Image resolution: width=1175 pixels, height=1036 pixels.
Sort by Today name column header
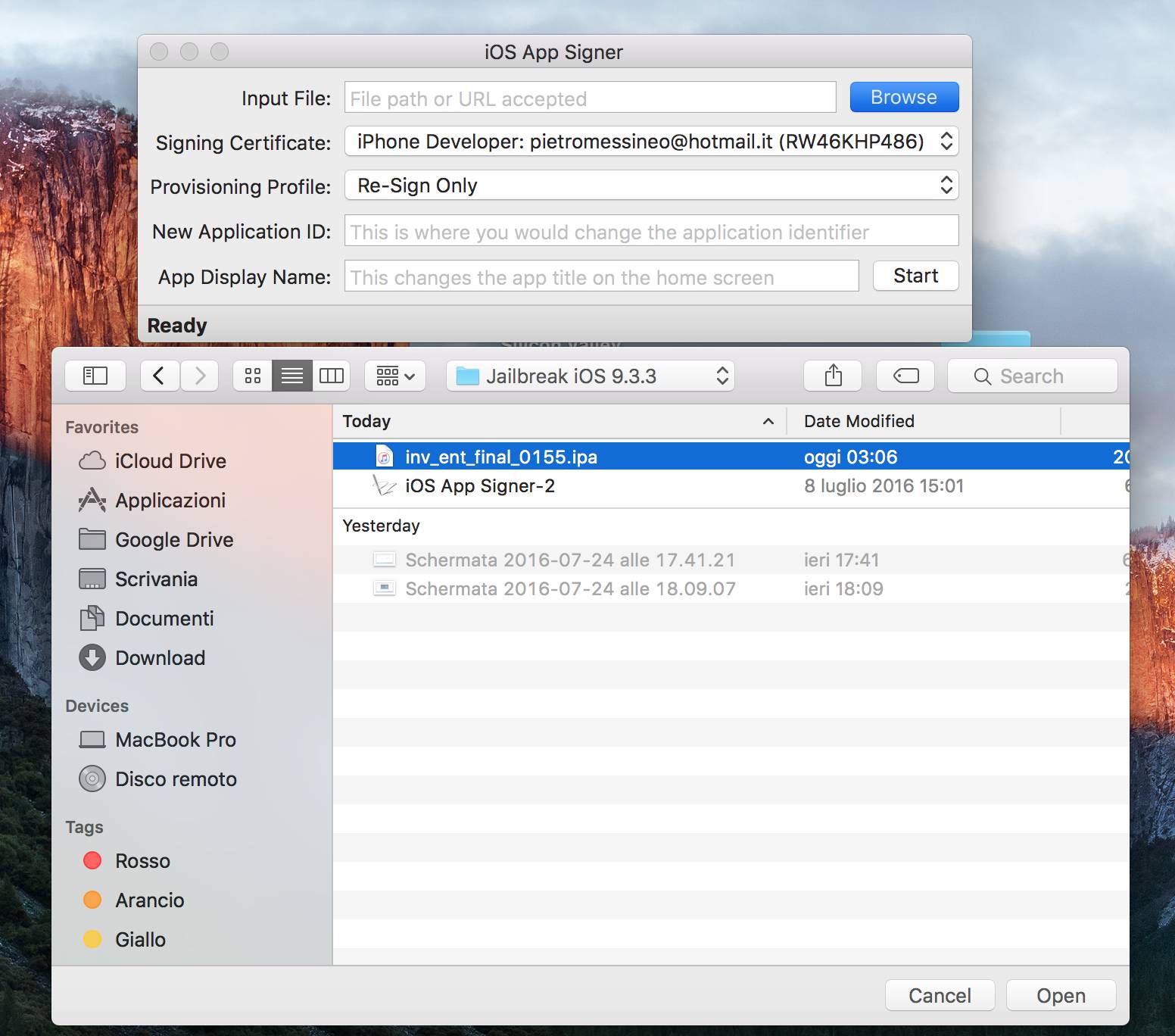[559, 421]
